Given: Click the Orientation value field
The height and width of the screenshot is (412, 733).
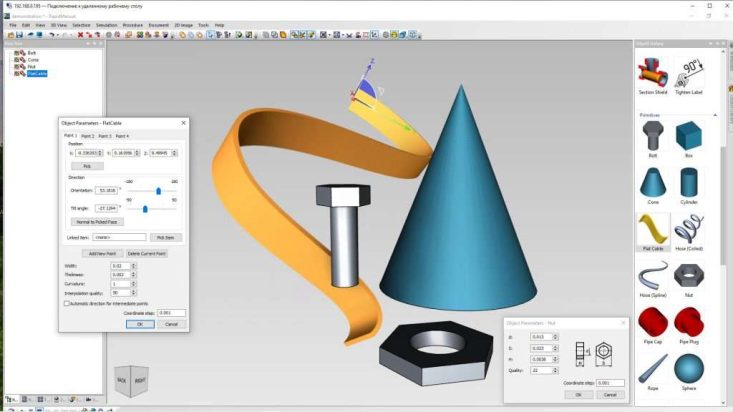Looking at the screenshot, I should click(x=106, y=190).
